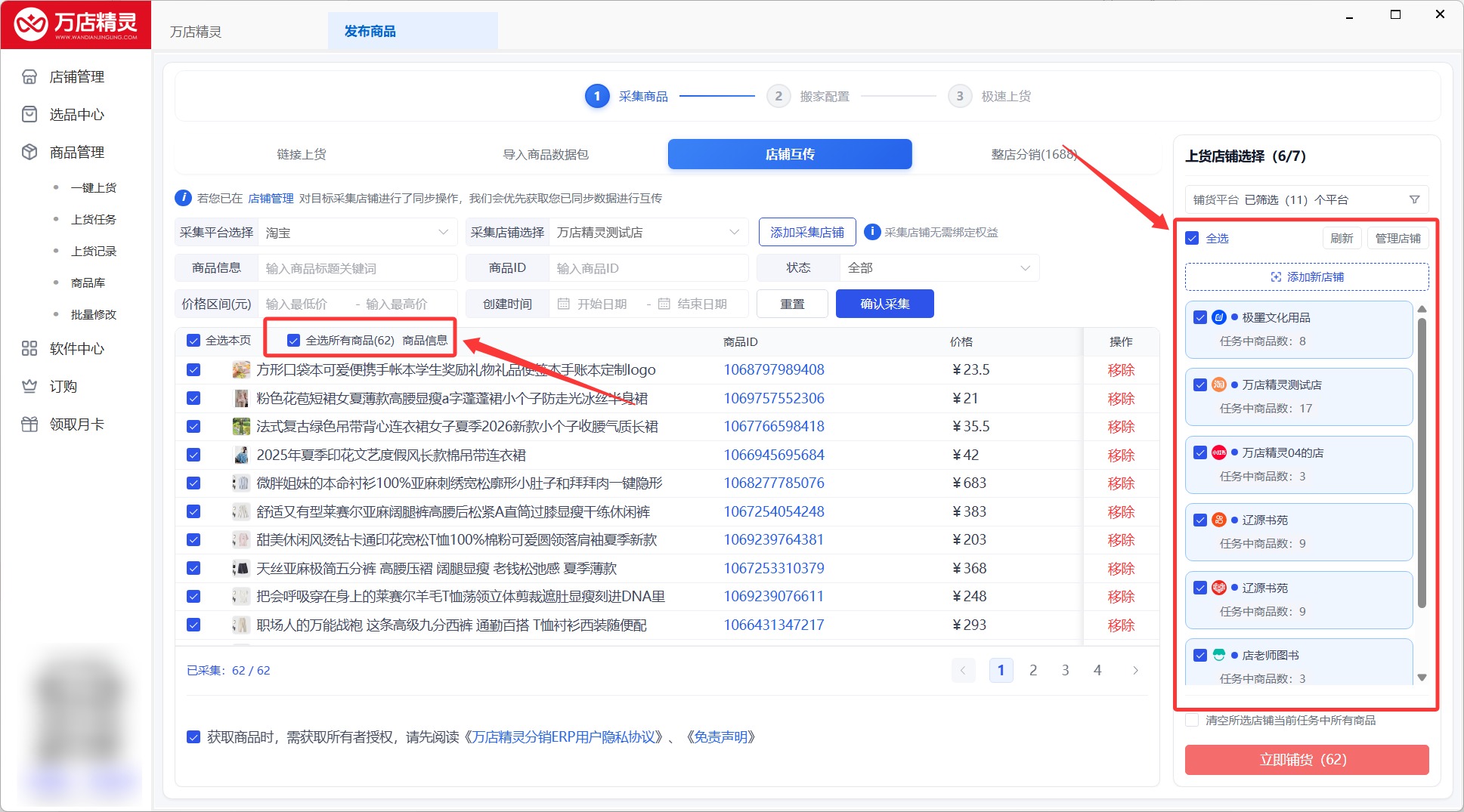The width and height of the screenshot is (1464, 812).
Task: Click step 3 极速上货 circle indicator
Action: tap(960, 96)
